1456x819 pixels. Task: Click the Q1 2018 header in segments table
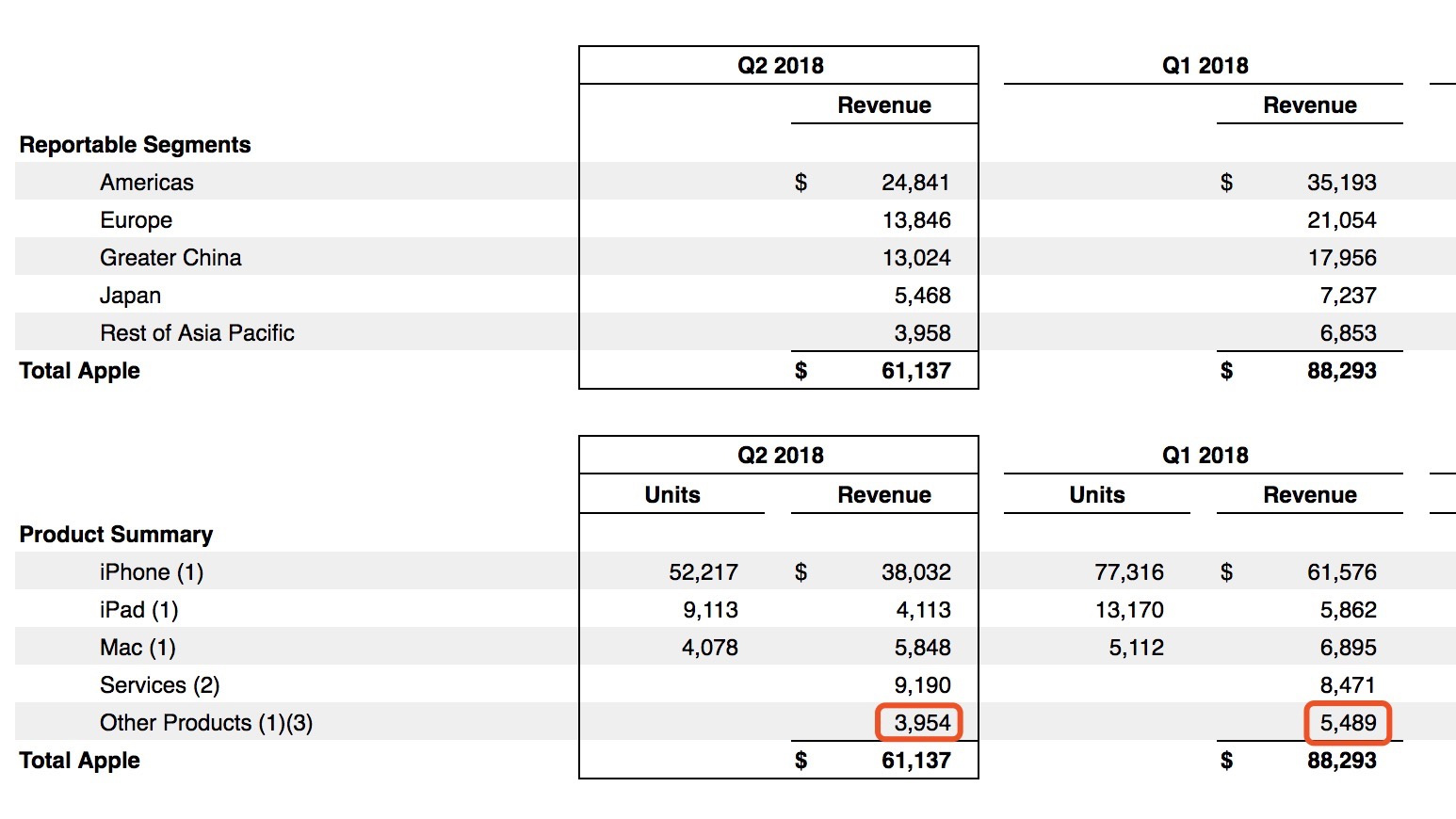tap(1205, 66)
